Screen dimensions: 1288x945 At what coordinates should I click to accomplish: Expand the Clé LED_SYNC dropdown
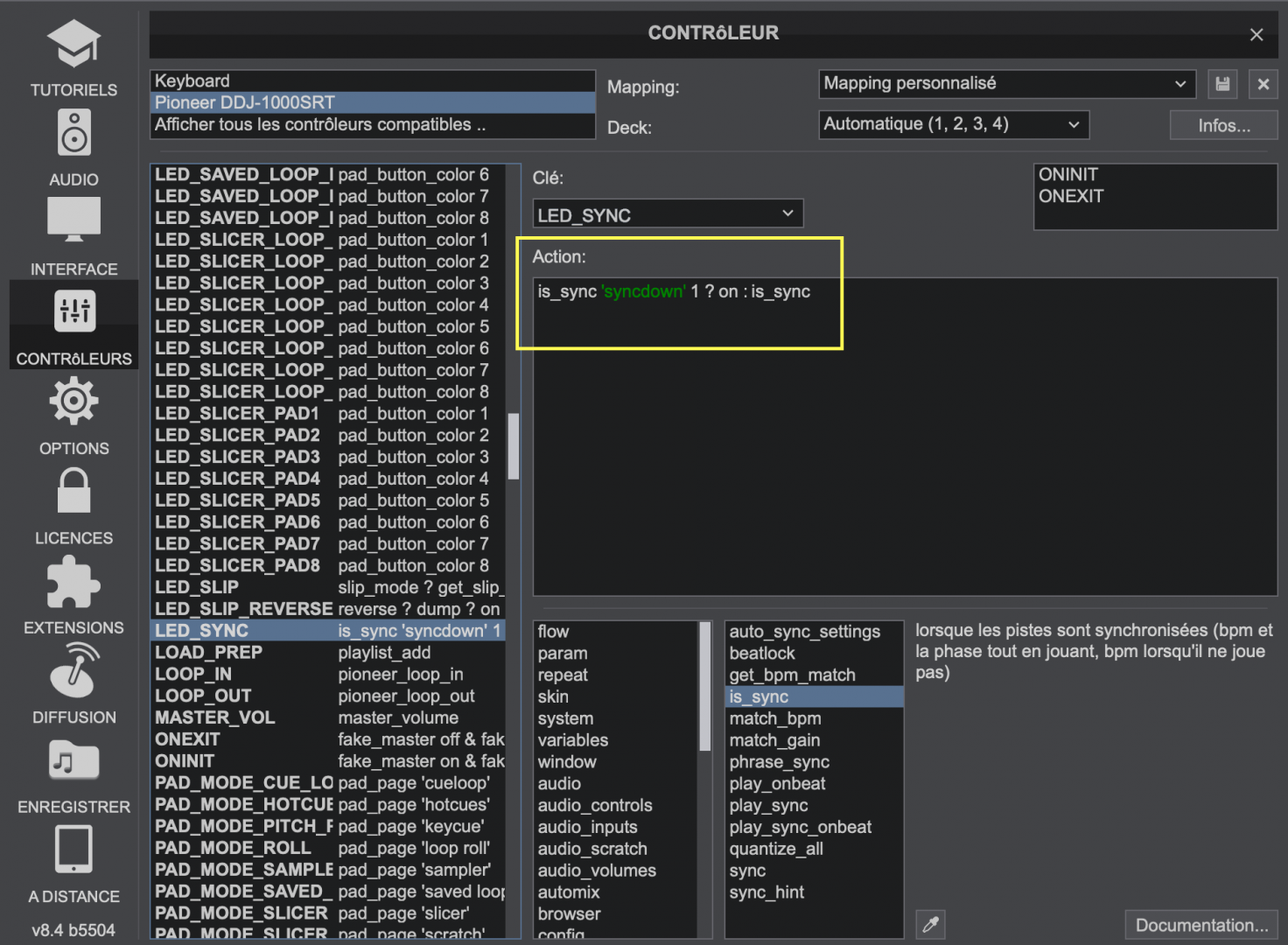click(668, 214)
